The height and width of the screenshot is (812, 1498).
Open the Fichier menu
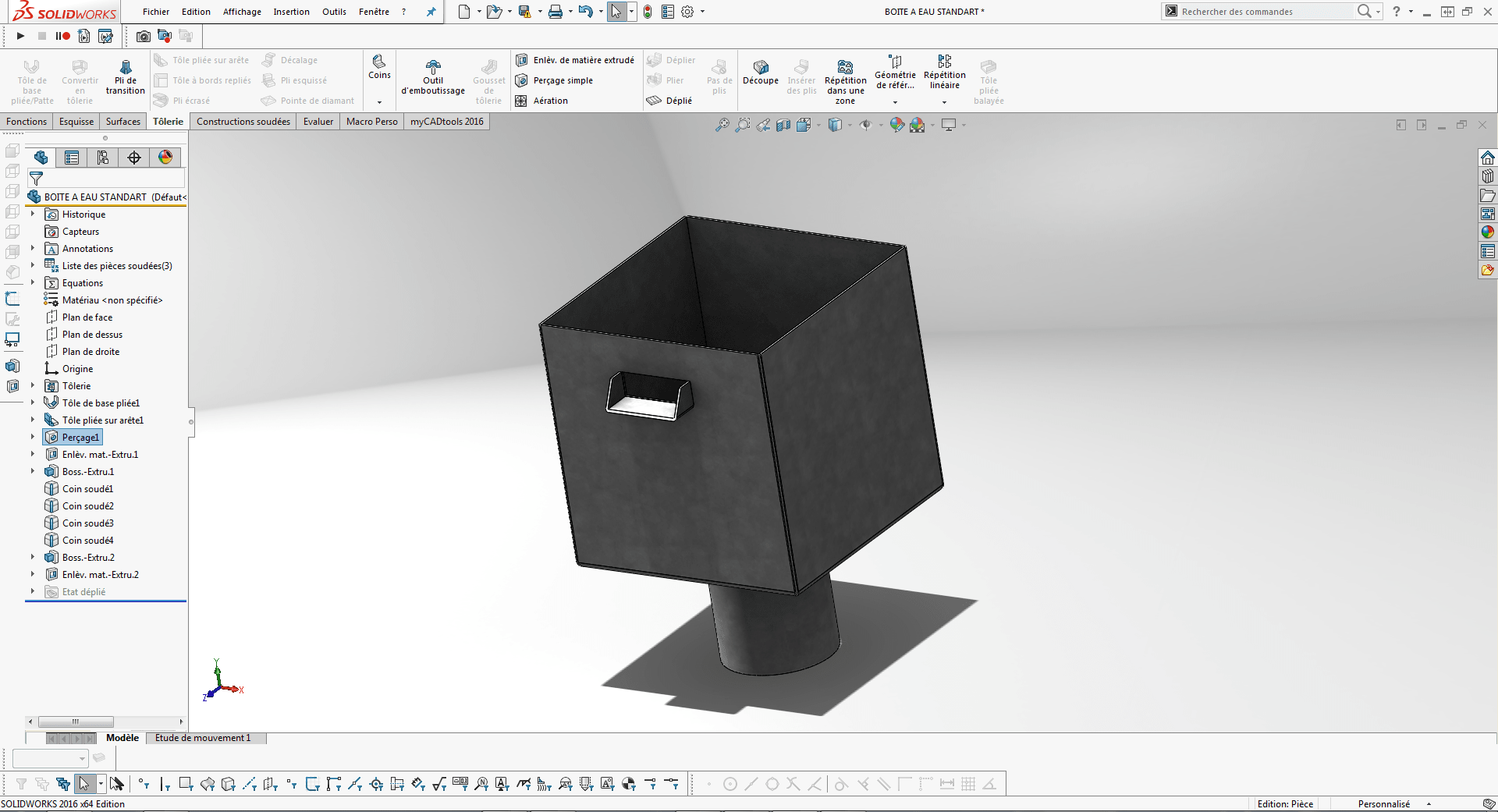[x=156, y=12]
